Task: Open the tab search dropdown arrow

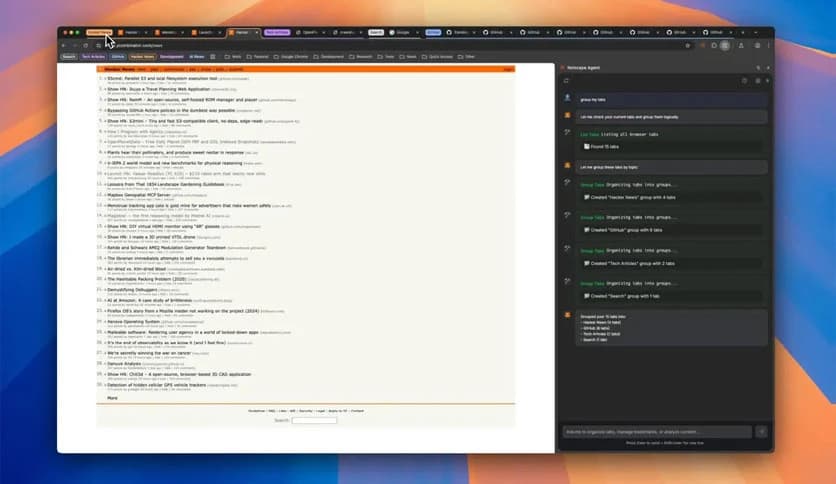Action: (755, 33)
